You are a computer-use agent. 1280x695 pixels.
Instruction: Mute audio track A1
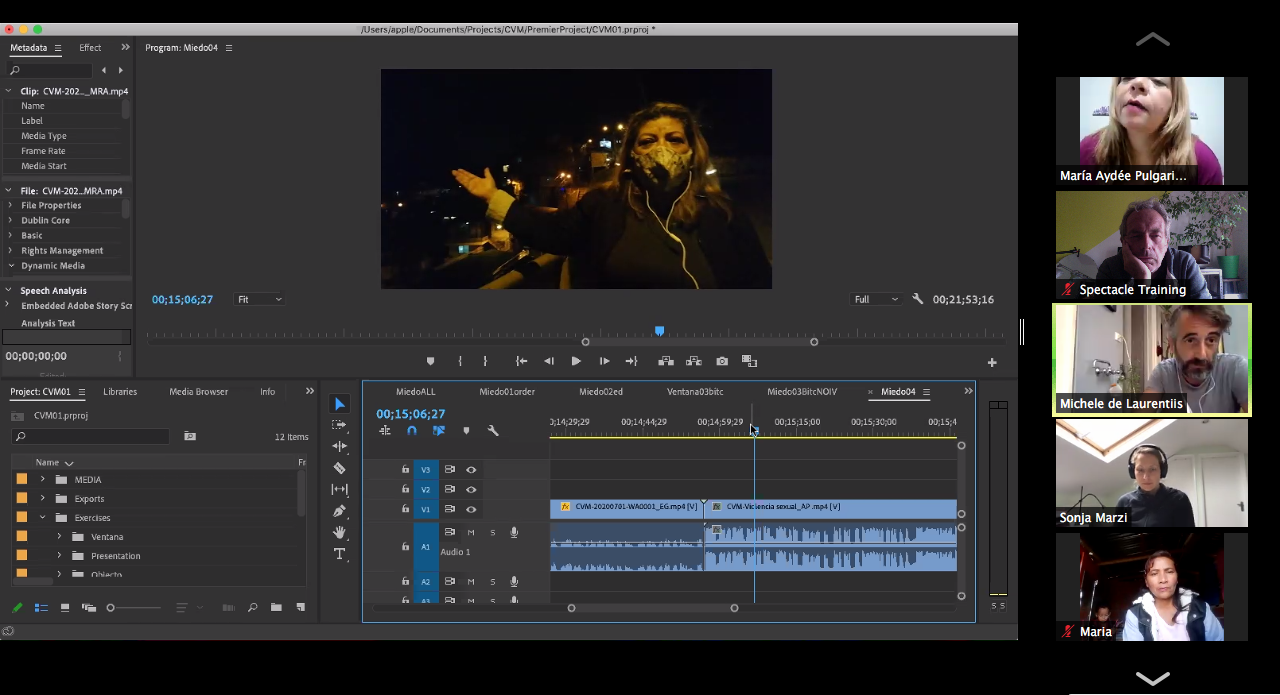tap(471, 532)
